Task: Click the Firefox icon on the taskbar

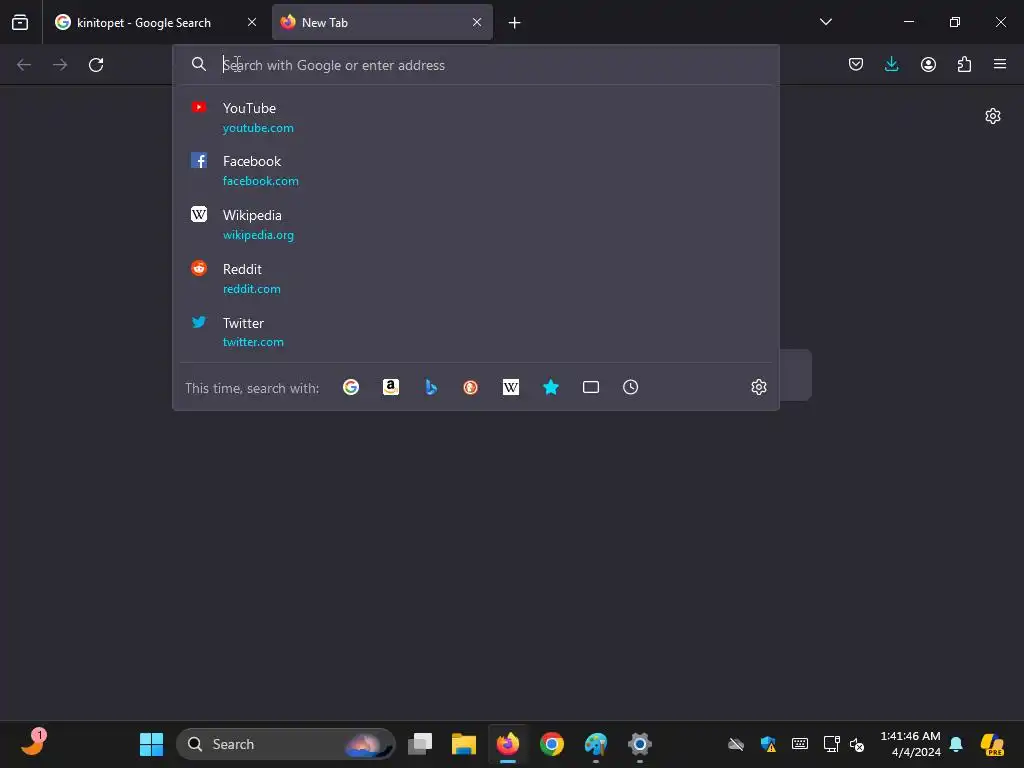Action: [x=508, y=744]
